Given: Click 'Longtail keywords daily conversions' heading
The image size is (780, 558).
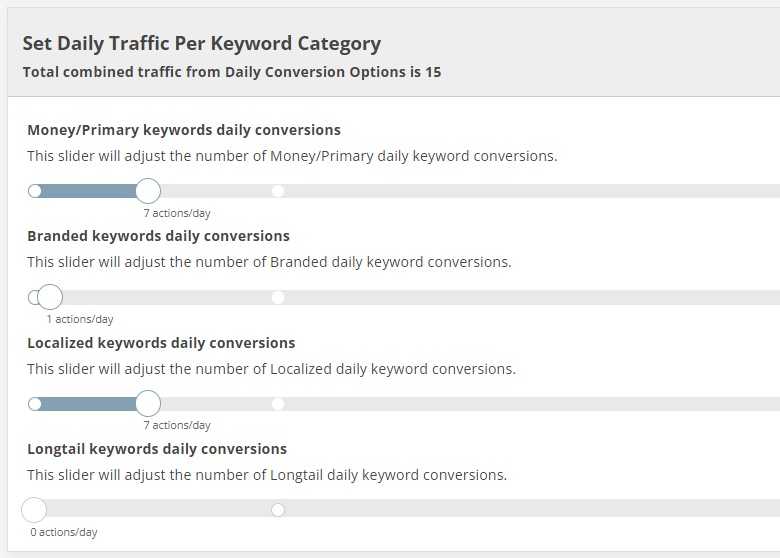Looking at the screenshot, I should click(157, 449).
